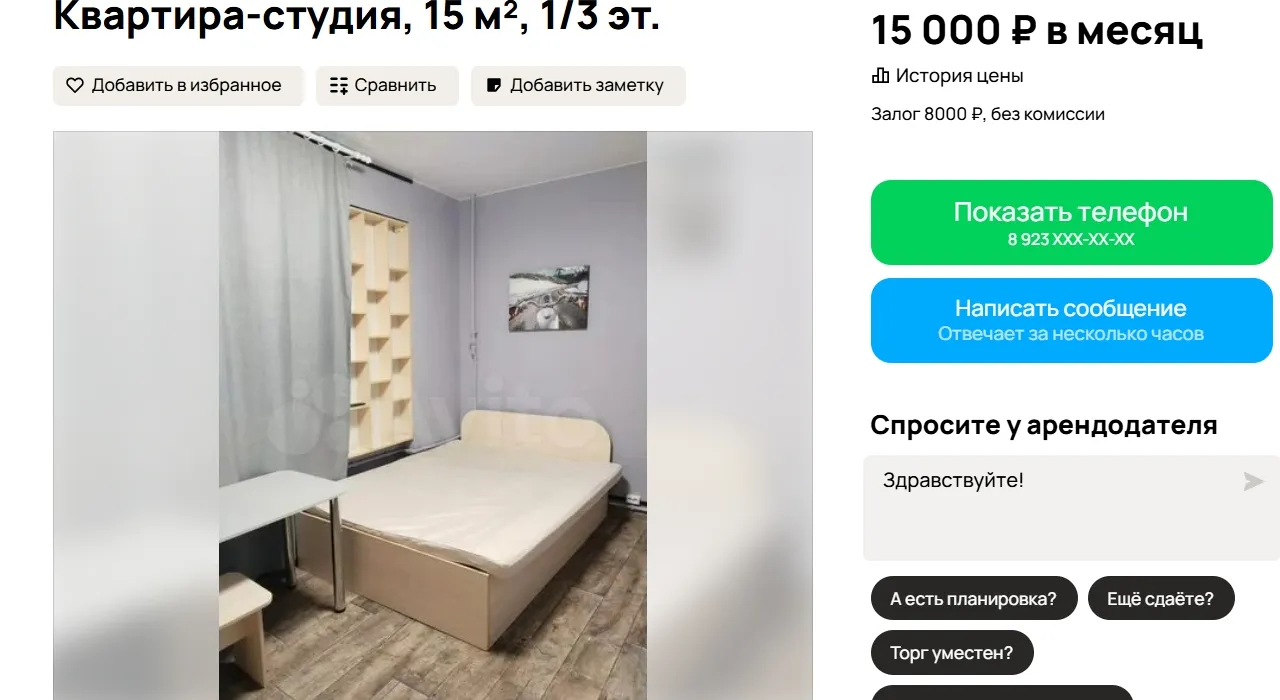Select the А есть планировка? quick question
The width and height of the screenshot is (1280, 700).
point(973,599)
